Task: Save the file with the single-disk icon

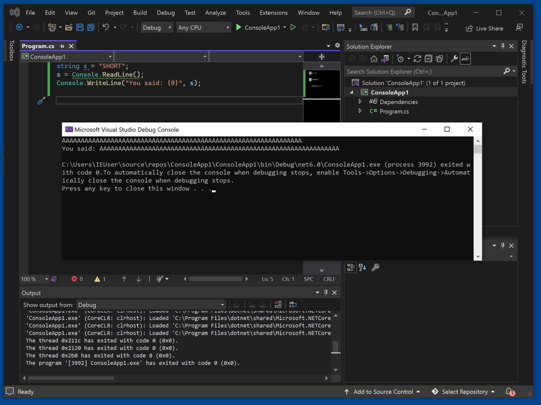Action: click(x=80, y=27)
